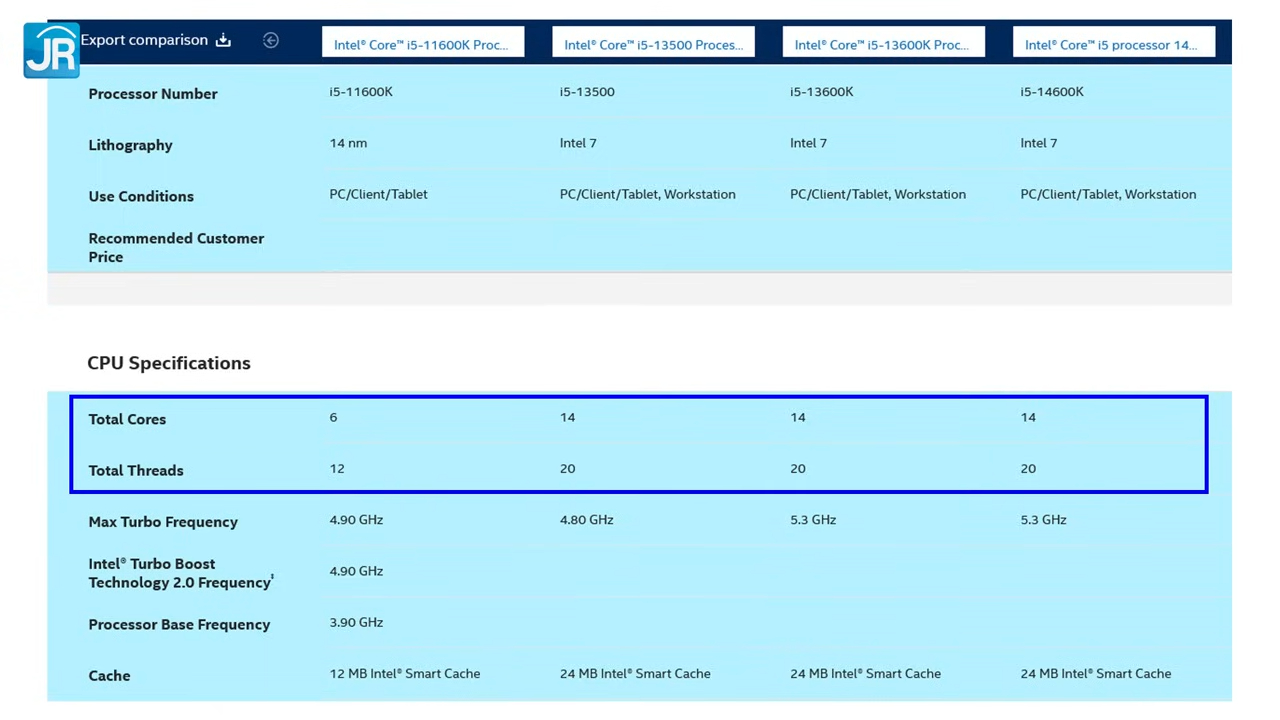Click Intel Turbo Boost Technology 2.0 Frequency label
The image size is (1280, 720).
point(181,573)
